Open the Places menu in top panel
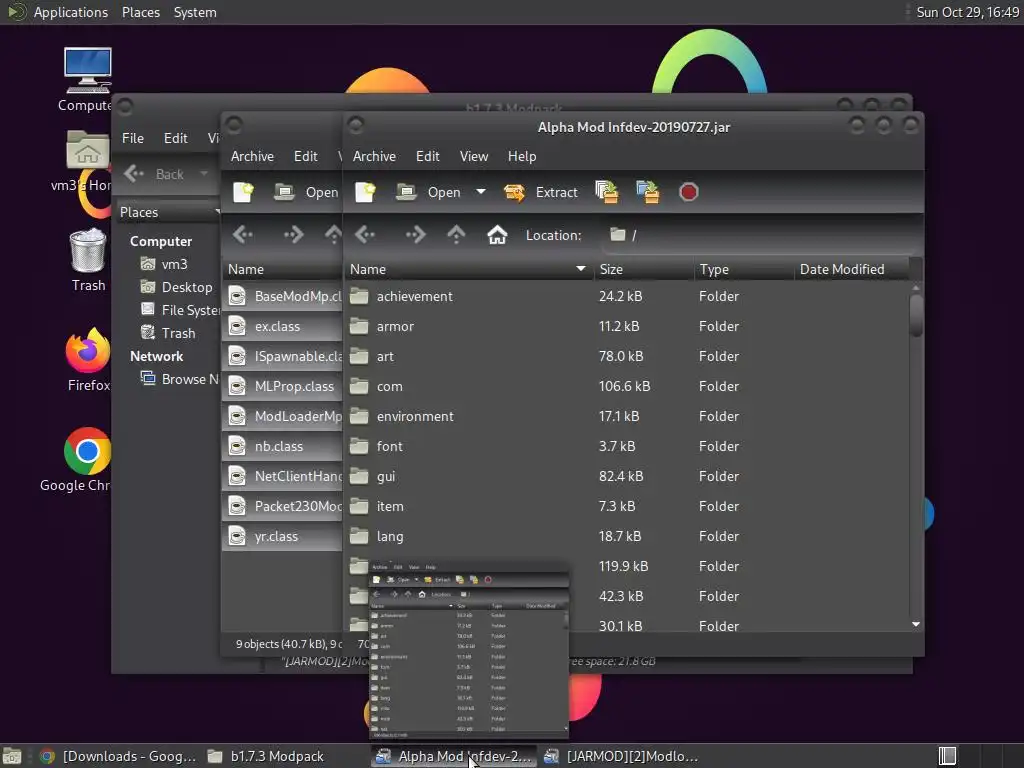The height and width of the screenshot is (768, 1024). click(x=140, y=12)
